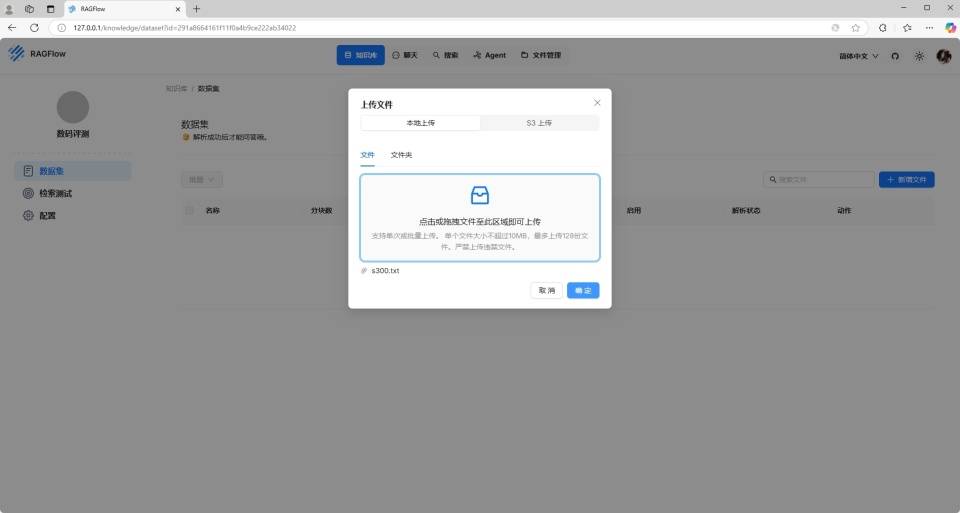The image size is (960, 513).
Task: Open the 简体中文 language dropdown
Action: coord(858,56)
